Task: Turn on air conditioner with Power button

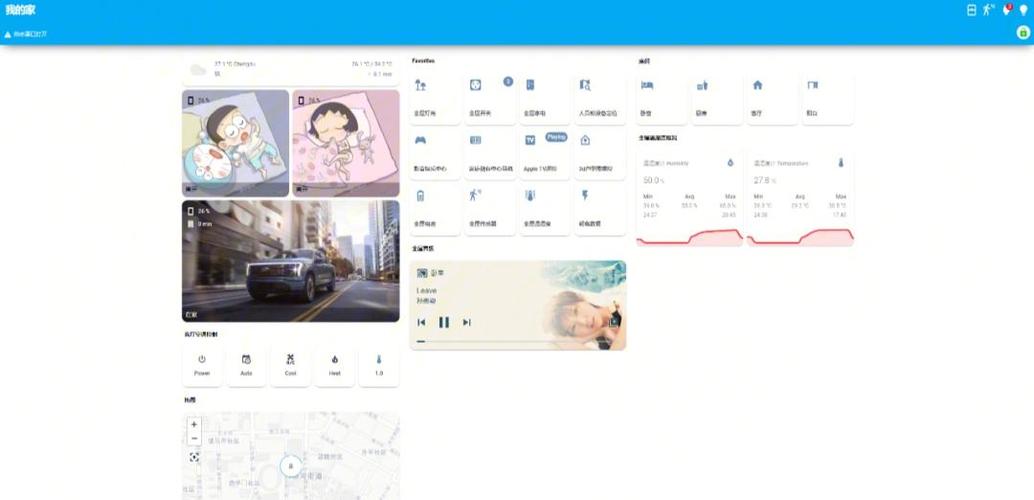Action: tap(202, 365)
